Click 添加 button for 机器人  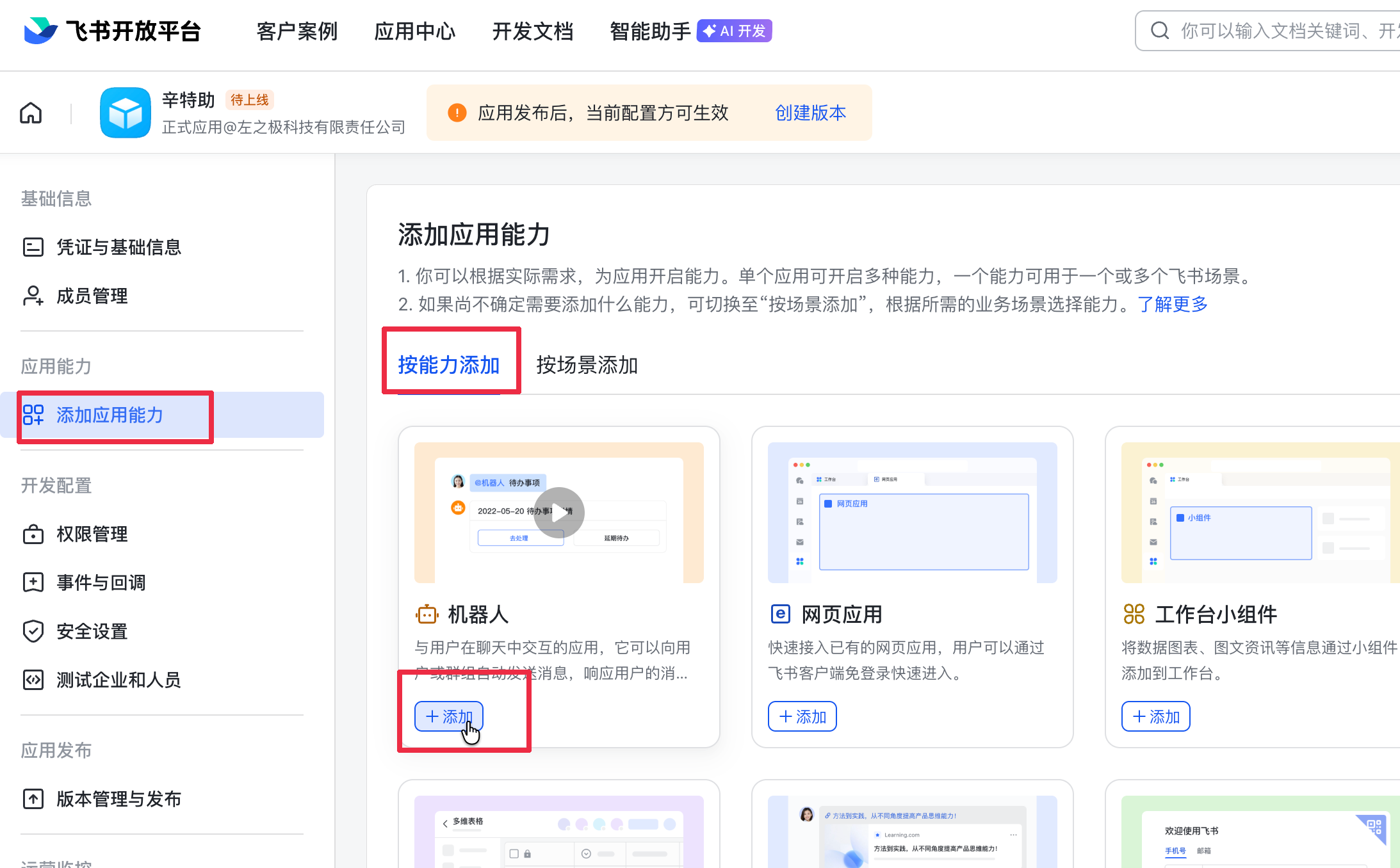449,716
